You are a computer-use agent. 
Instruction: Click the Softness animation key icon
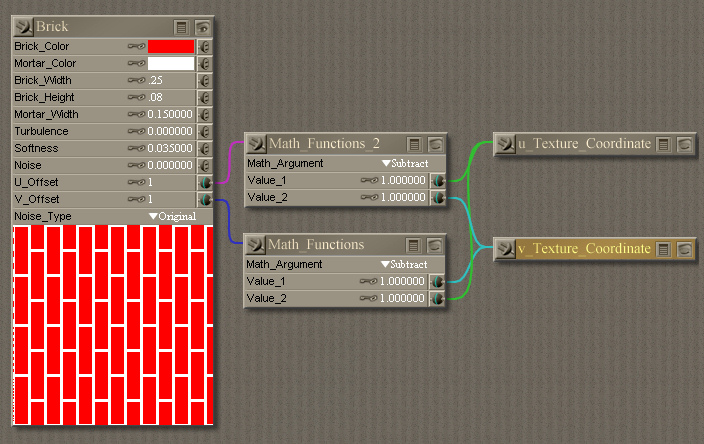click(x=136, y=149)
